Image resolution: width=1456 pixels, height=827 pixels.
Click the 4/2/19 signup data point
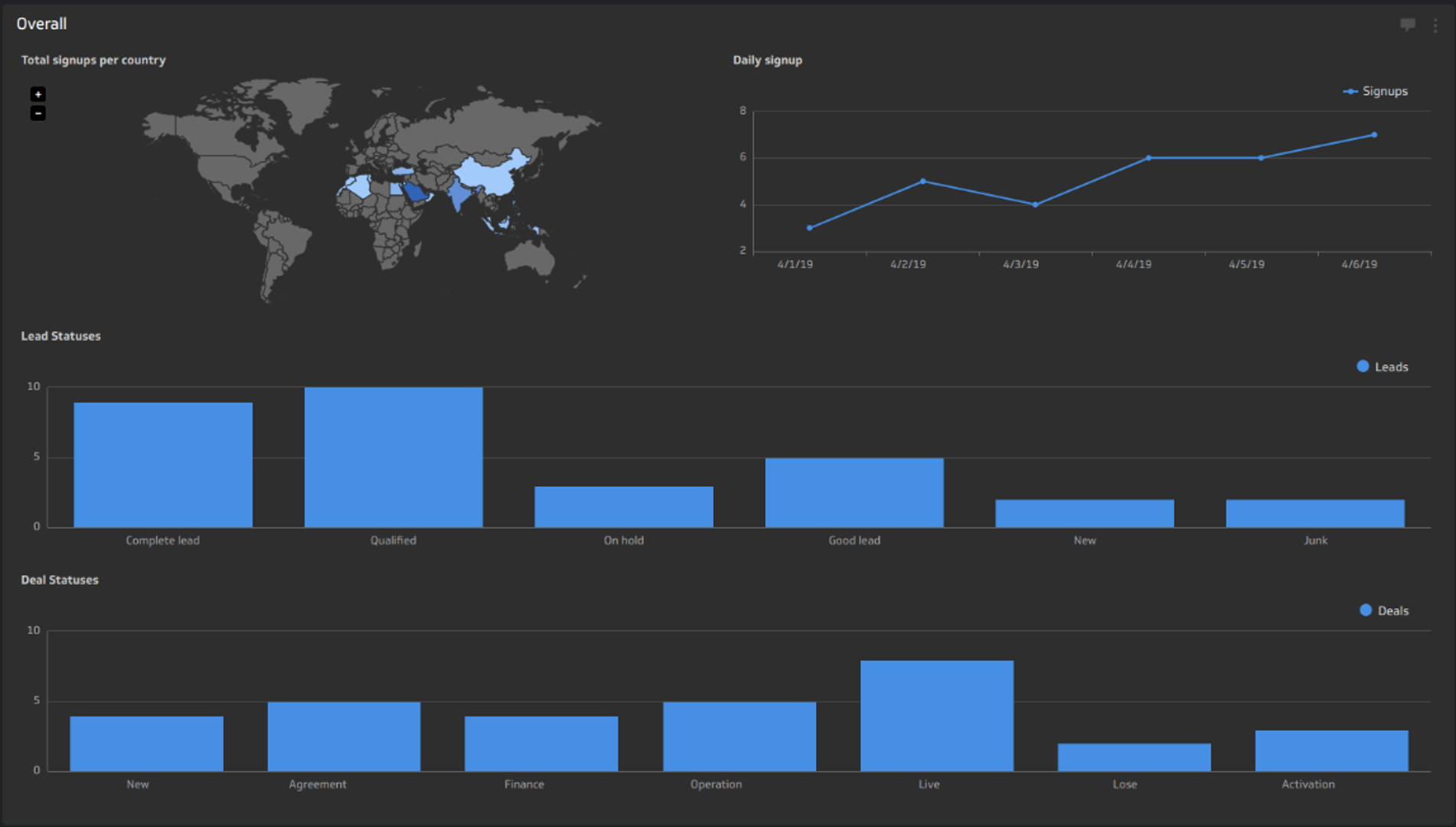coord(922,181)
